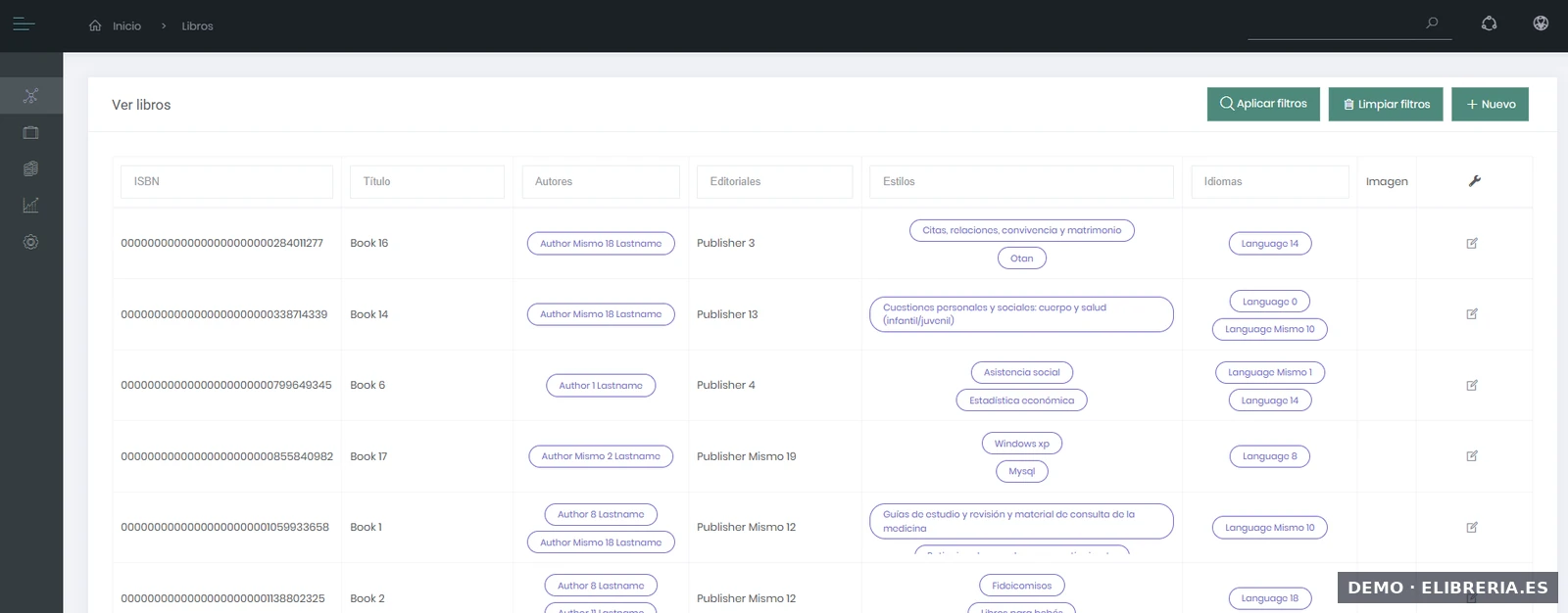Select the Libros breadcrumb item
Viewport: 1568px width, 613px height.
tap(197, 26)
